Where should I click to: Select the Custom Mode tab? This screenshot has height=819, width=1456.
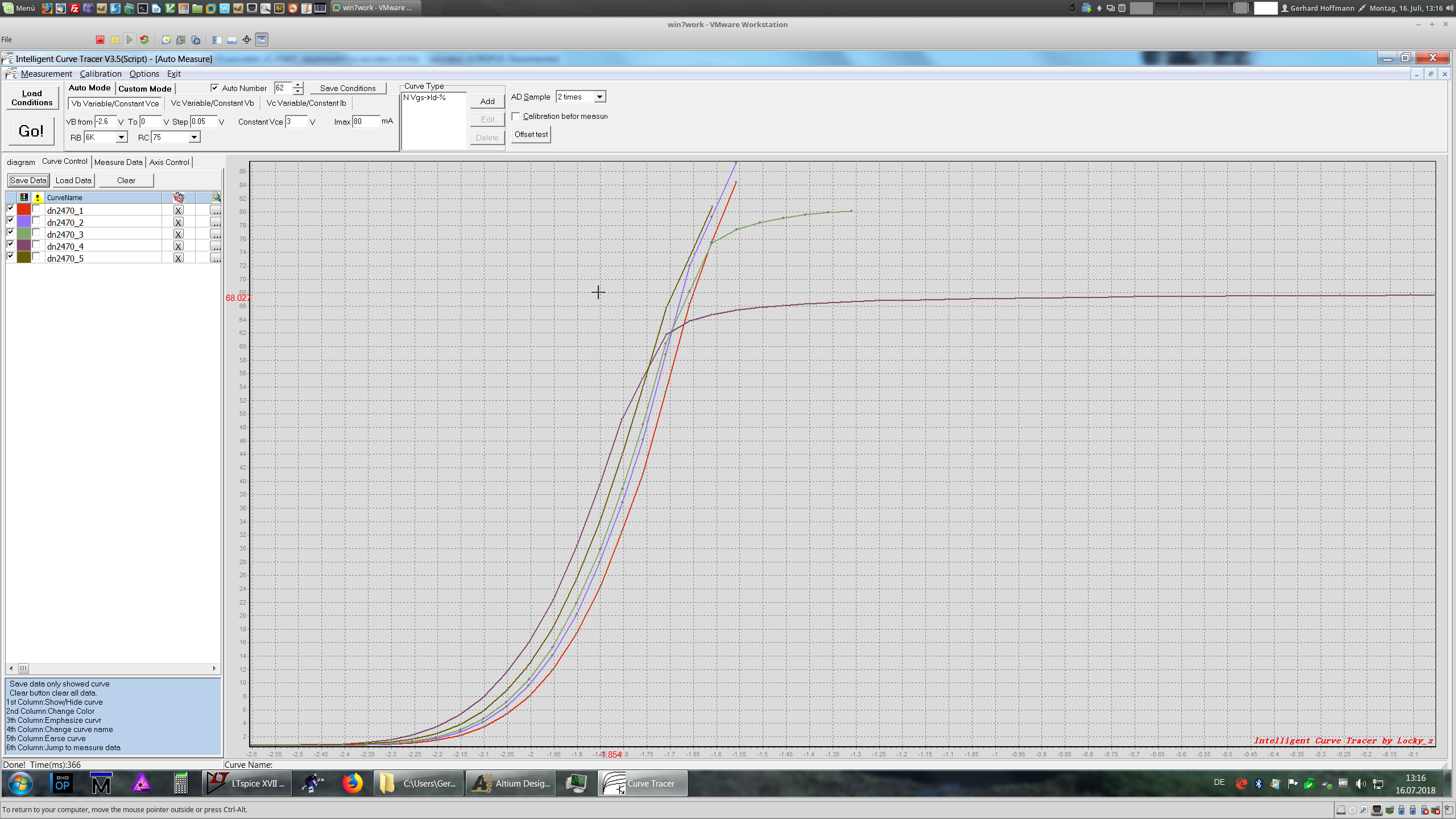click(145, 89)
